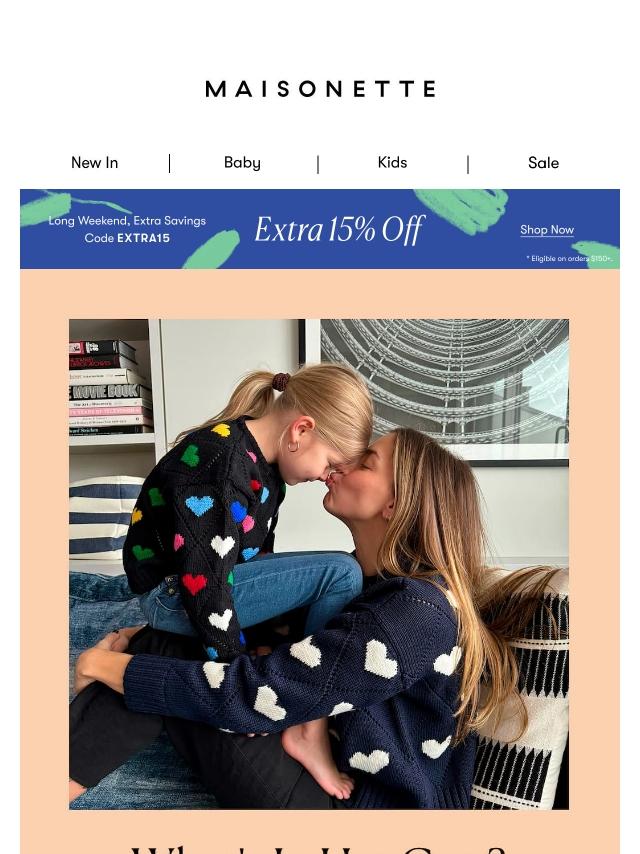Select the Code EXTRA15 promo text
Screen dimensions: 640x854
pyautogui.click(x=127, y=238)
